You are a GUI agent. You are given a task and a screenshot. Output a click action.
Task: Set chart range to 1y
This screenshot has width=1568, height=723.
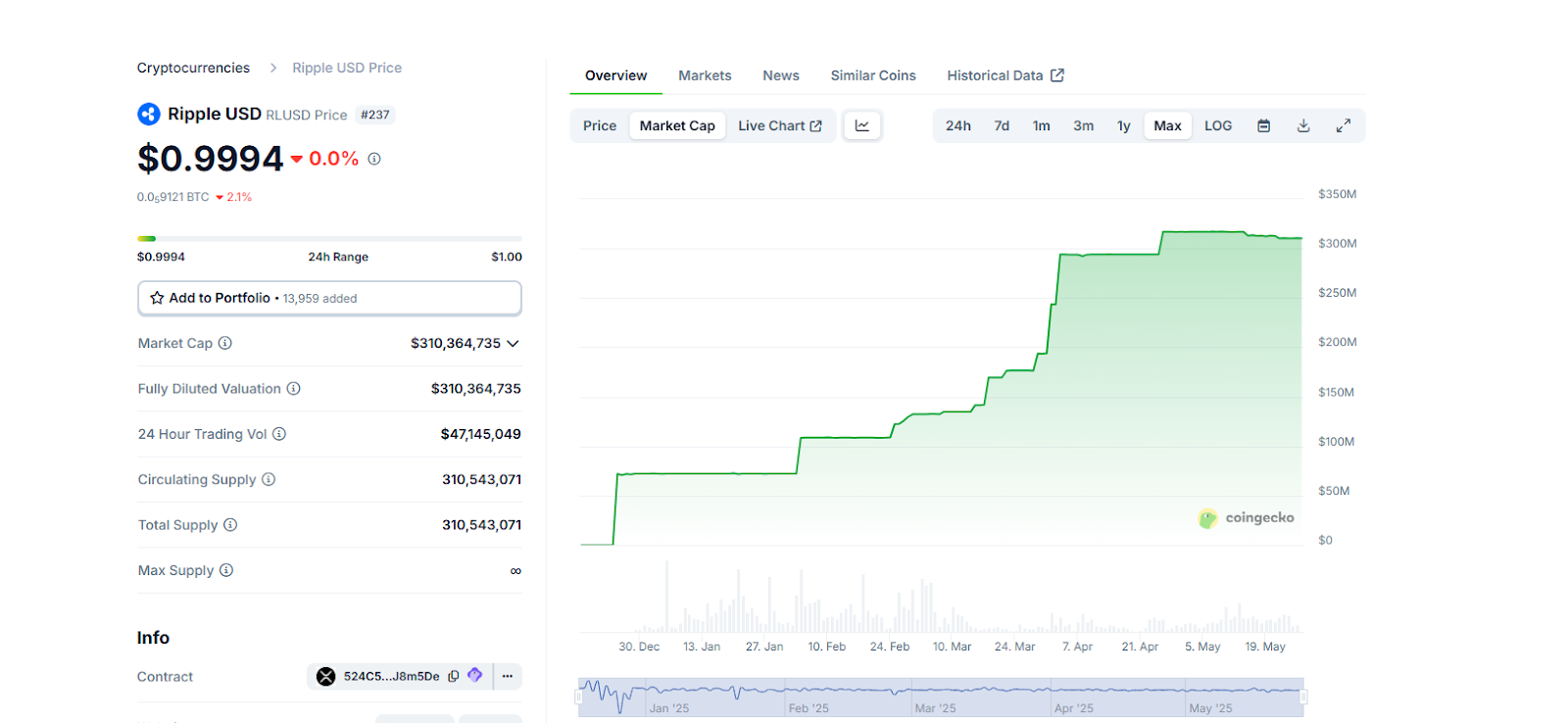click(1124, 125)
